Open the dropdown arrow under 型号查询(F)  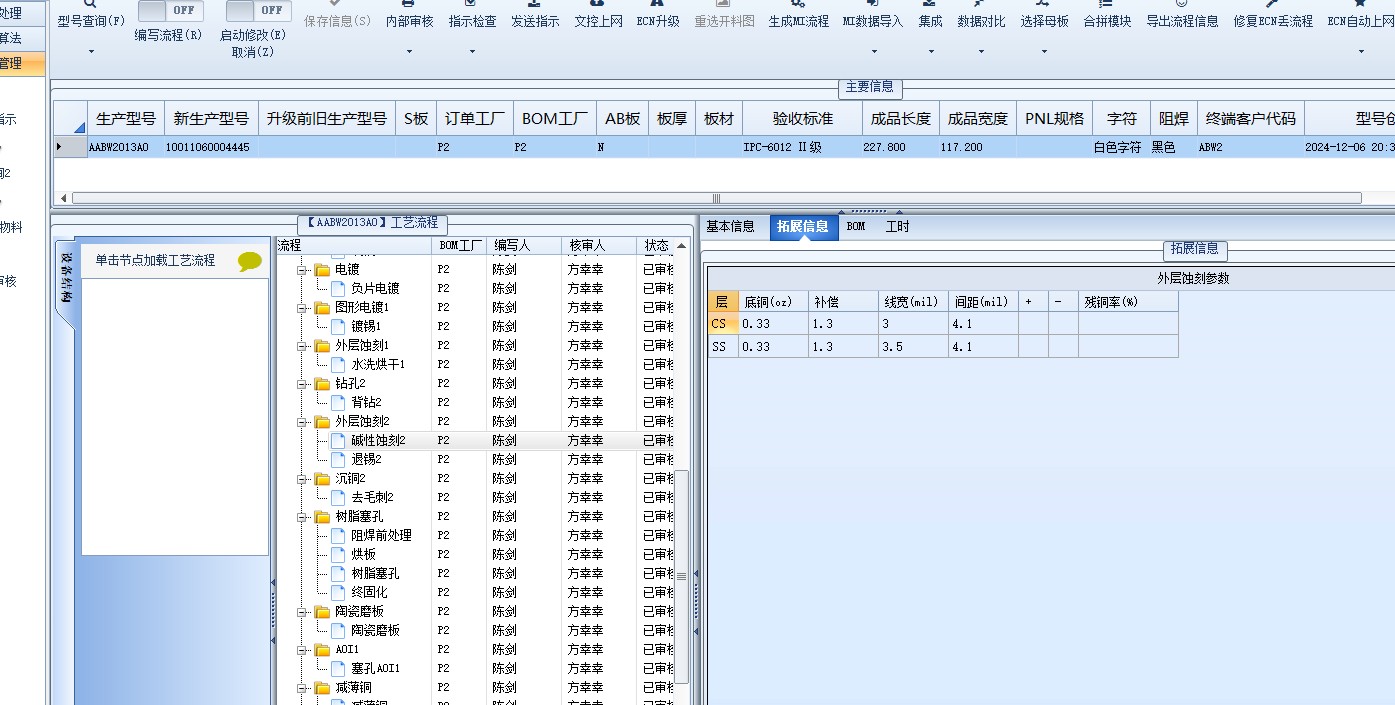click(x=91, y=51)
